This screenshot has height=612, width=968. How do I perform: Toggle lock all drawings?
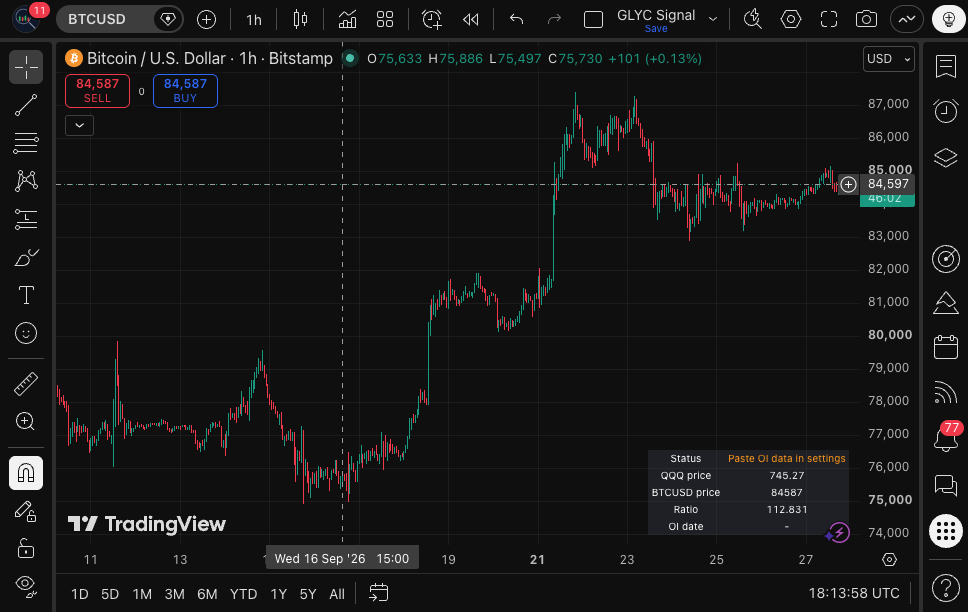pos(26,548)
